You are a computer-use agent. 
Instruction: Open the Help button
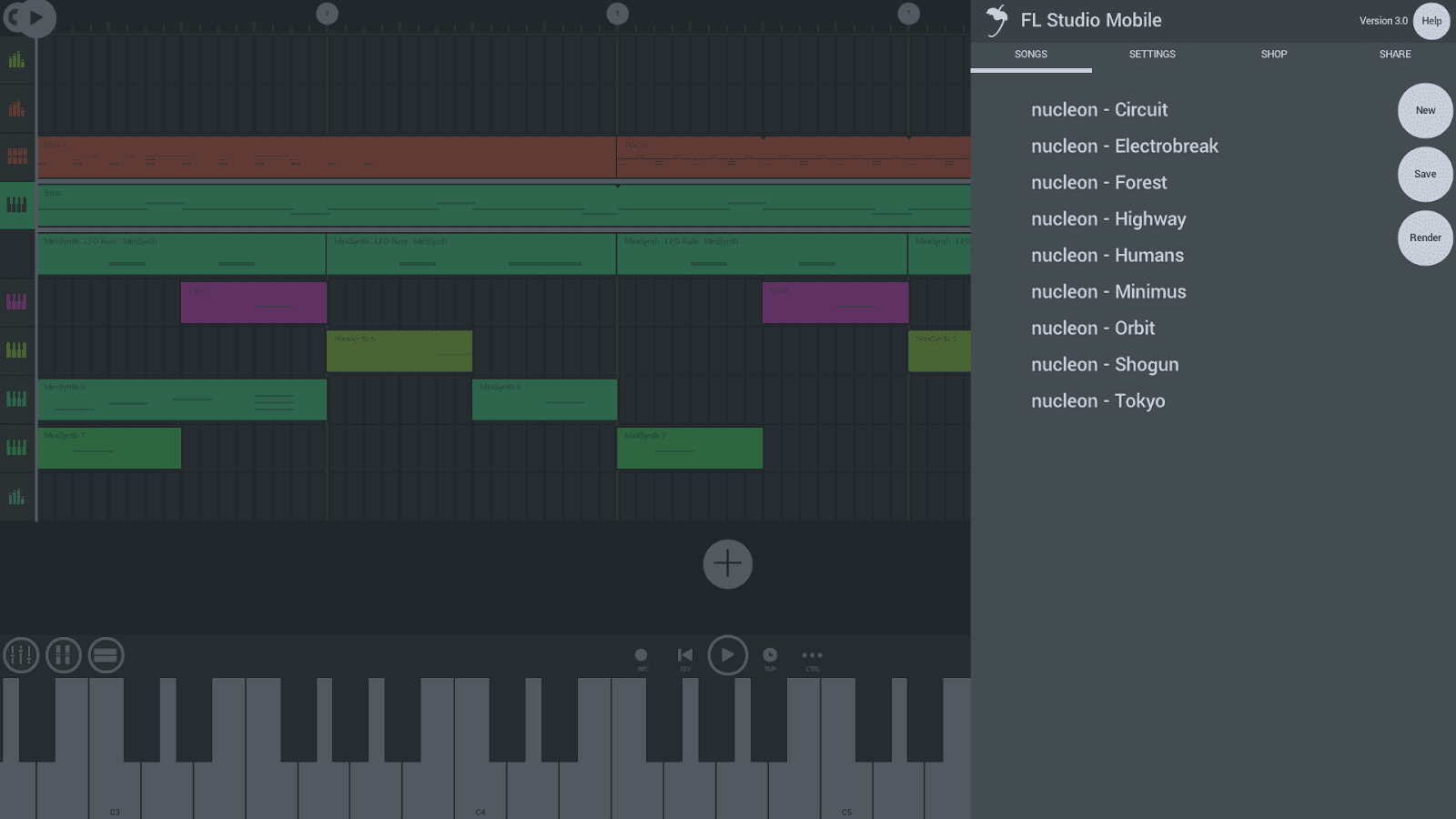1431,21
